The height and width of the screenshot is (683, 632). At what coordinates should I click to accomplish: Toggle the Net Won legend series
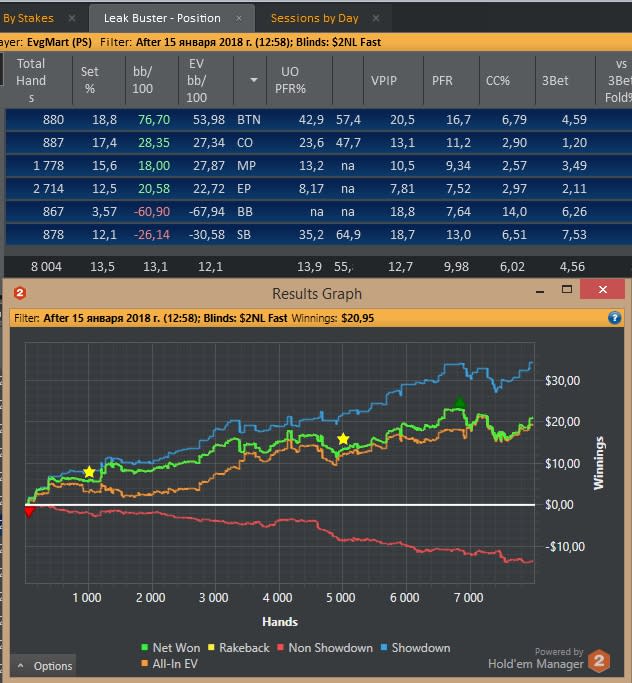point(171,648)
